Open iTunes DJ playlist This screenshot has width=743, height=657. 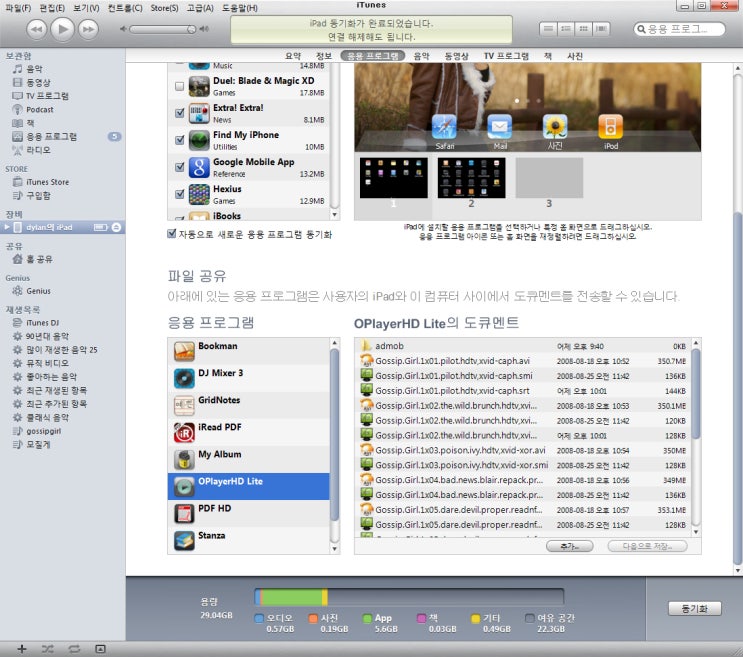42,323
